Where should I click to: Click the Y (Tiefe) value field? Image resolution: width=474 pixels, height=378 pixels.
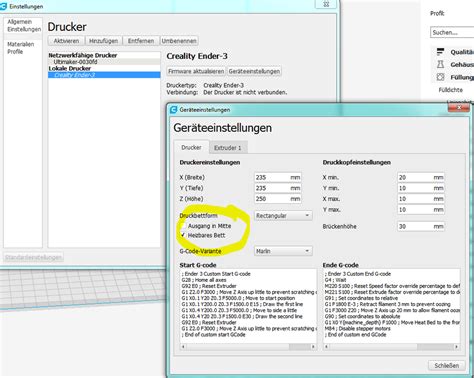278,188
